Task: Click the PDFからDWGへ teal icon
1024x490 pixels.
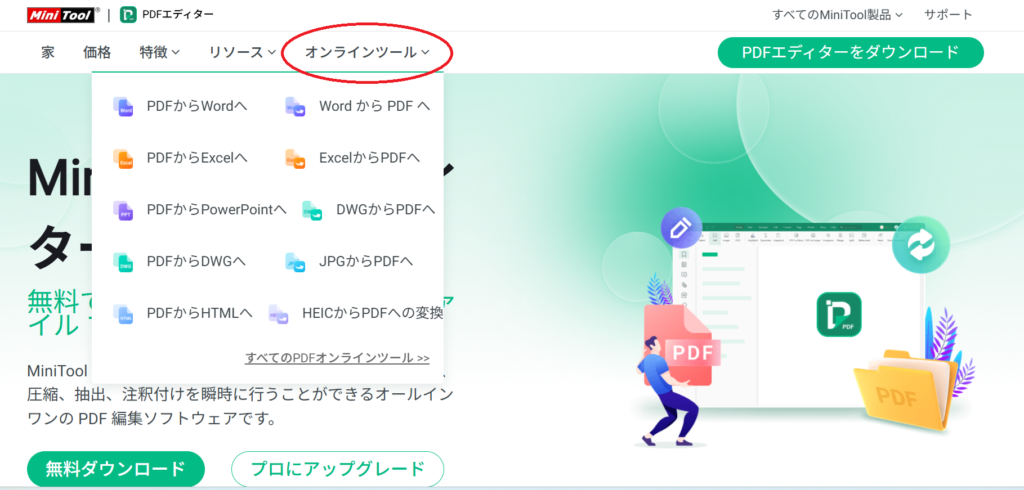Action: coord(123,262)
